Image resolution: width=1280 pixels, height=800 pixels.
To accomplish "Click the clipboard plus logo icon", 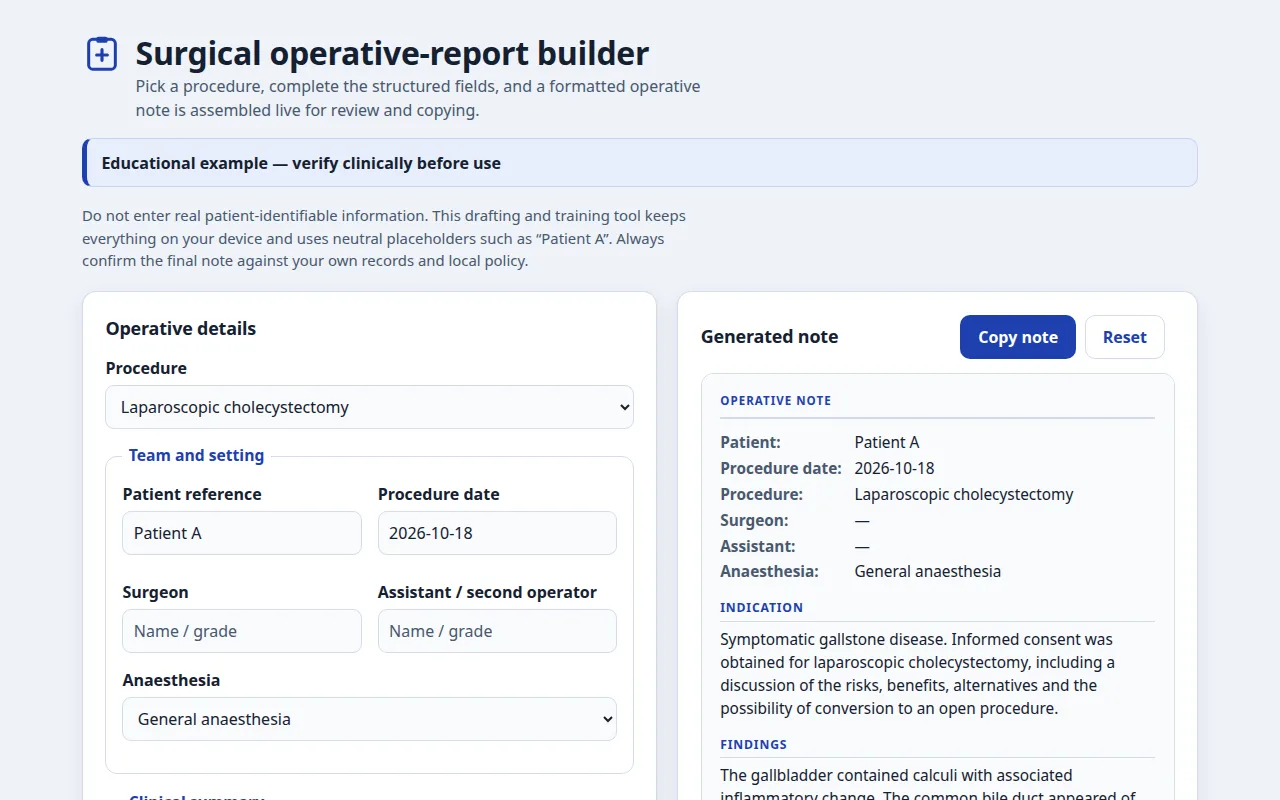I will click(x=102, y=54).
